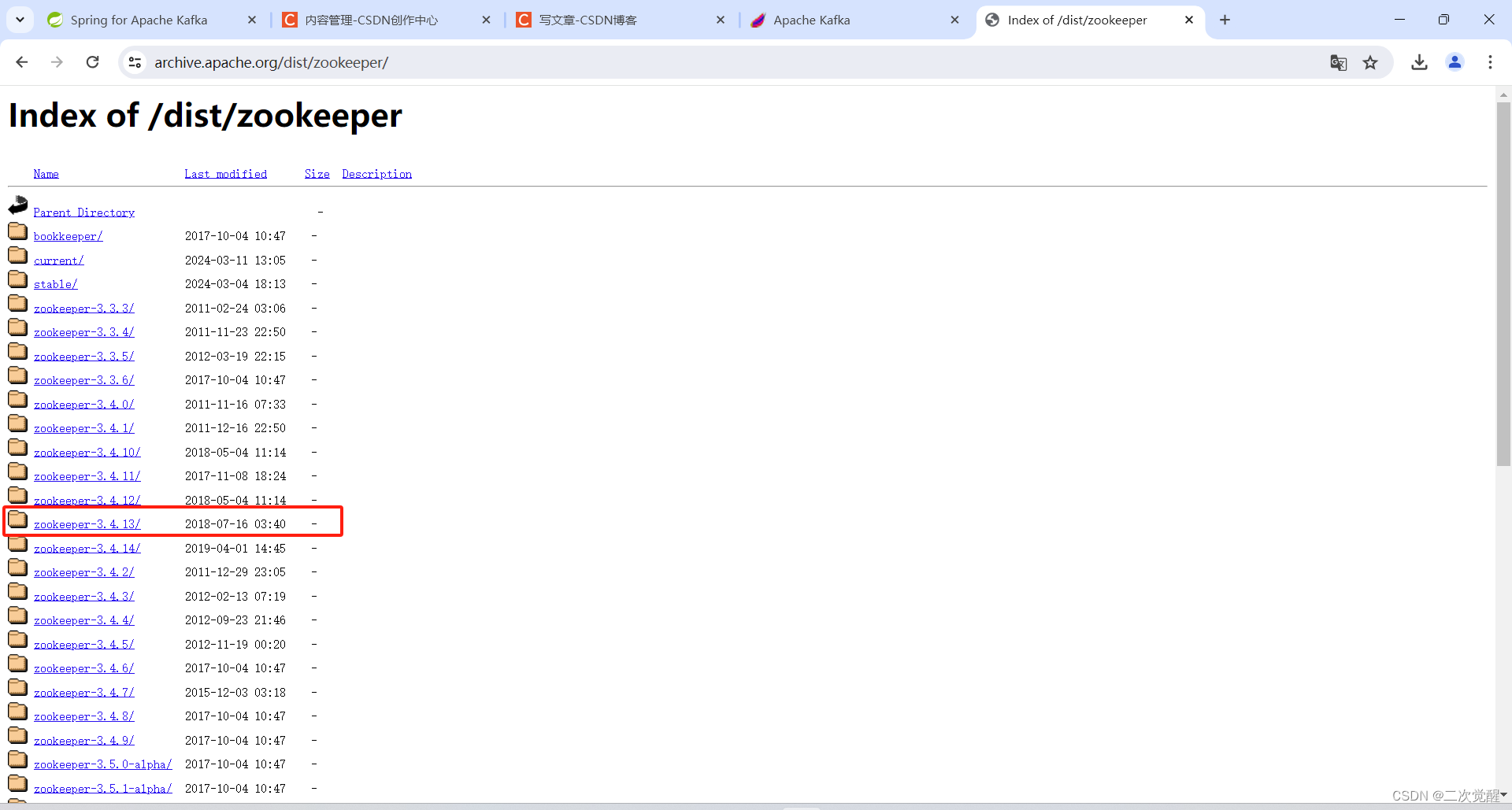Sort listing by Last modified

pos(225,173)
